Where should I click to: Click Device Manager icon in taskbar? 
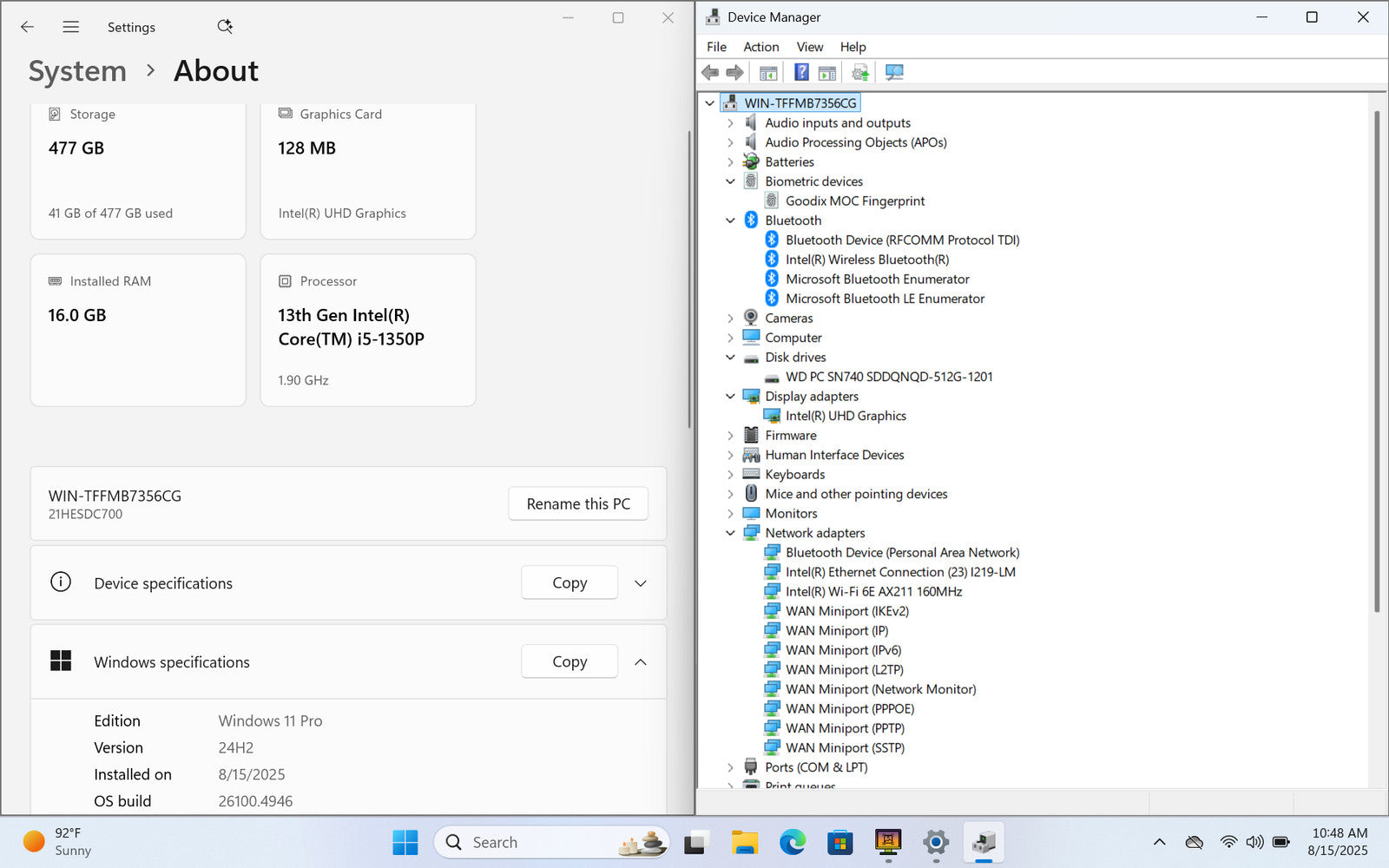(984, 842)
